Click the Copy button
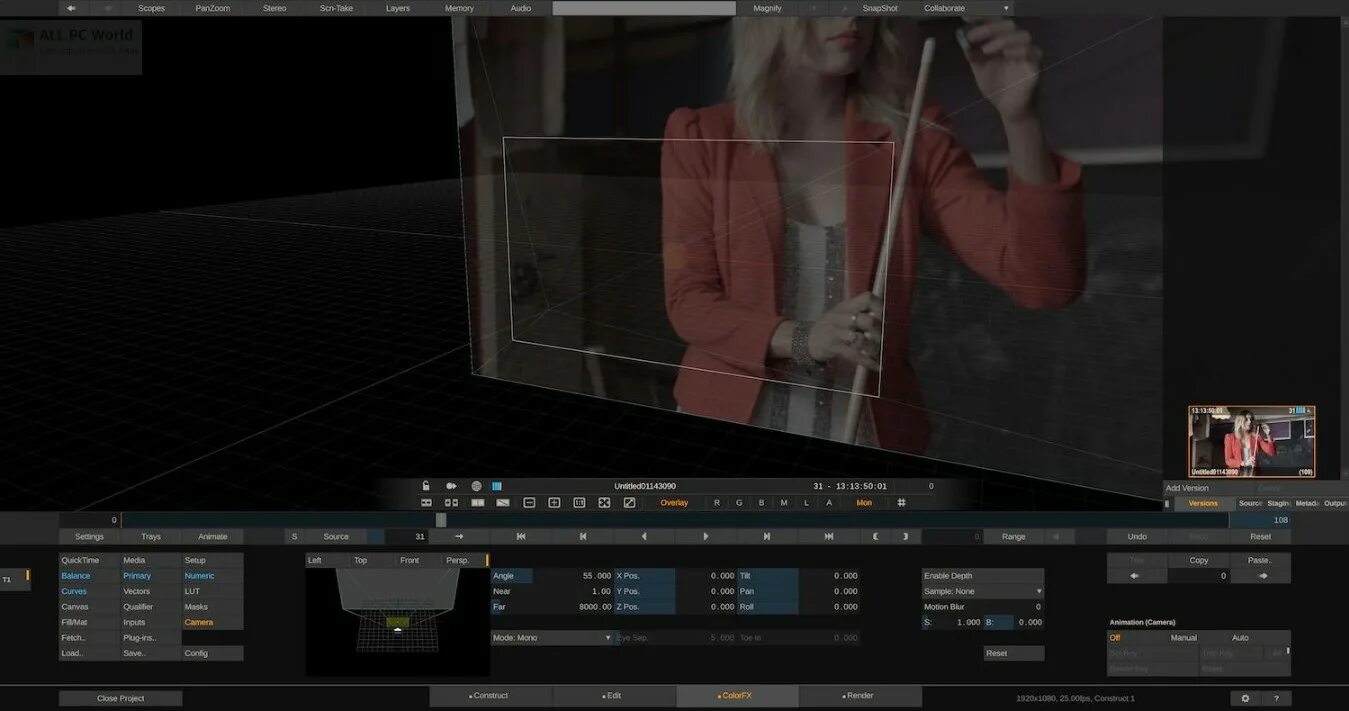 [1199, 561]
